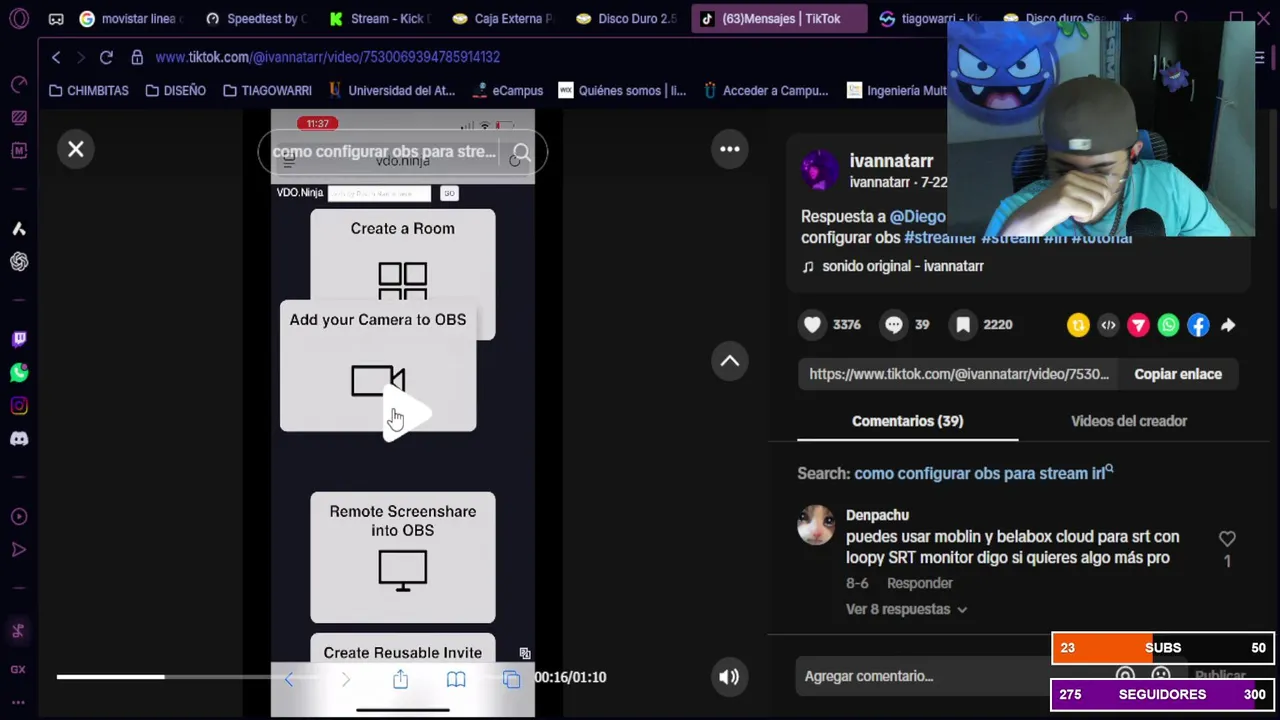This screenshot has width=1280, height=720.
Task: Open more share options arrow
Action: tap(1228, 325)
